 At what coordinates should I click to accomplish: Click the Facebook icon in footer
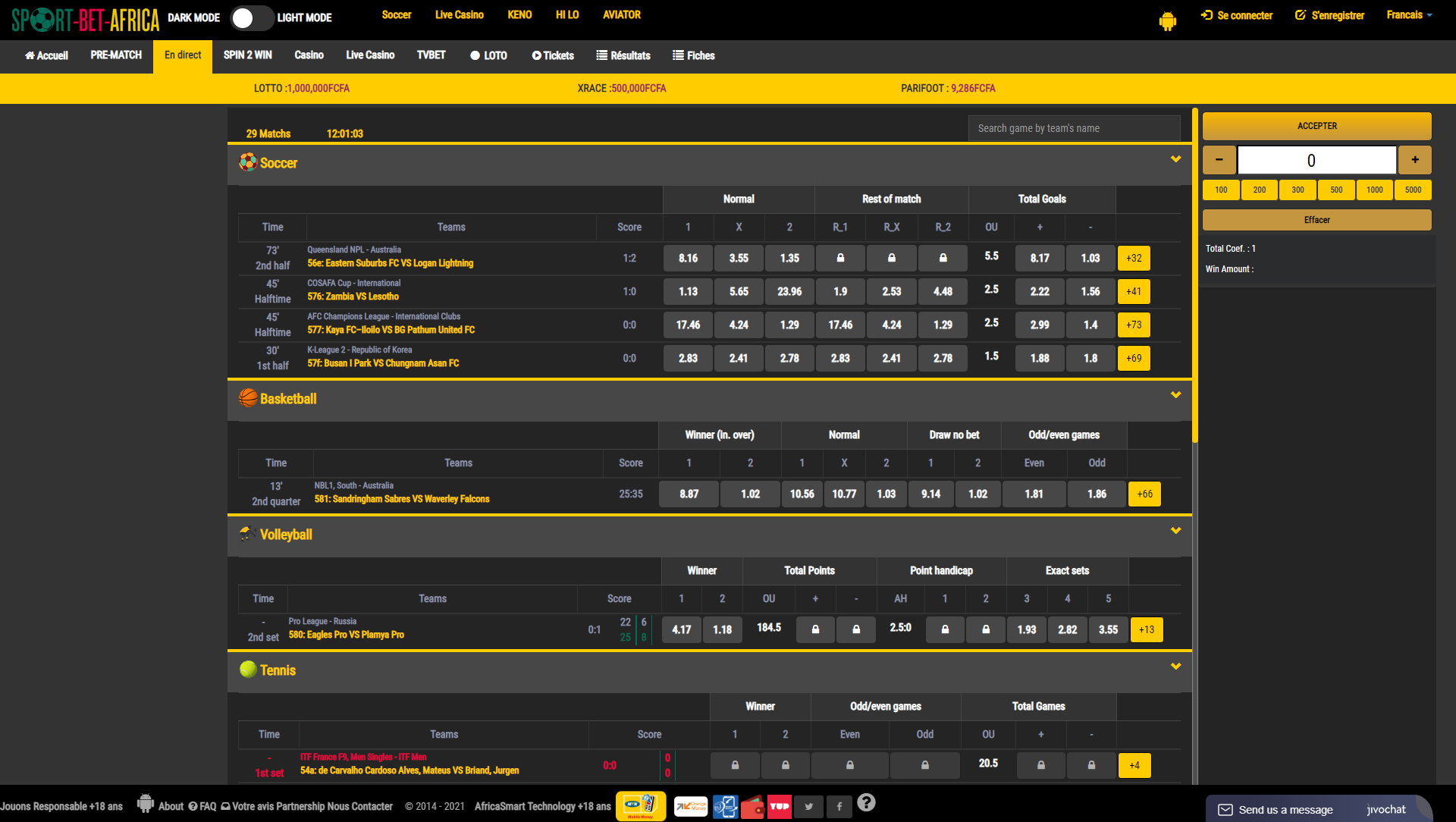[x=839, y=807]
